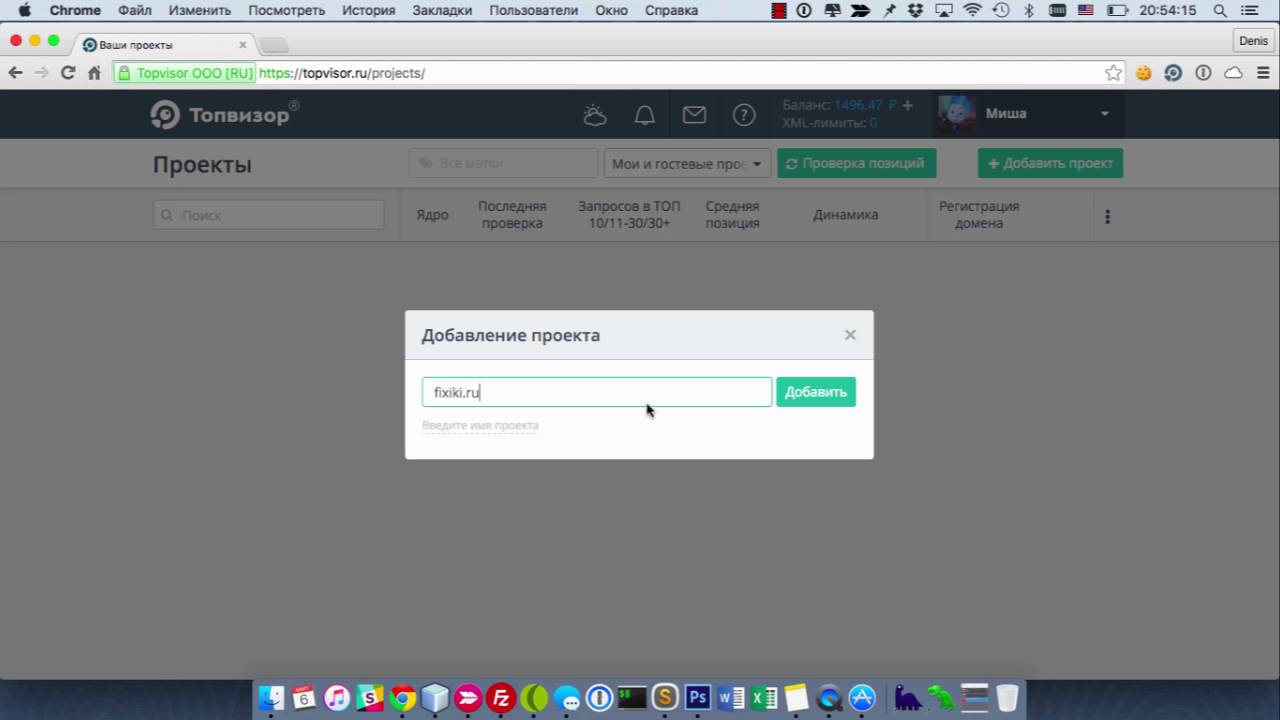
Task: Open notifications bell icon
Action: click(x=645, y=115)
